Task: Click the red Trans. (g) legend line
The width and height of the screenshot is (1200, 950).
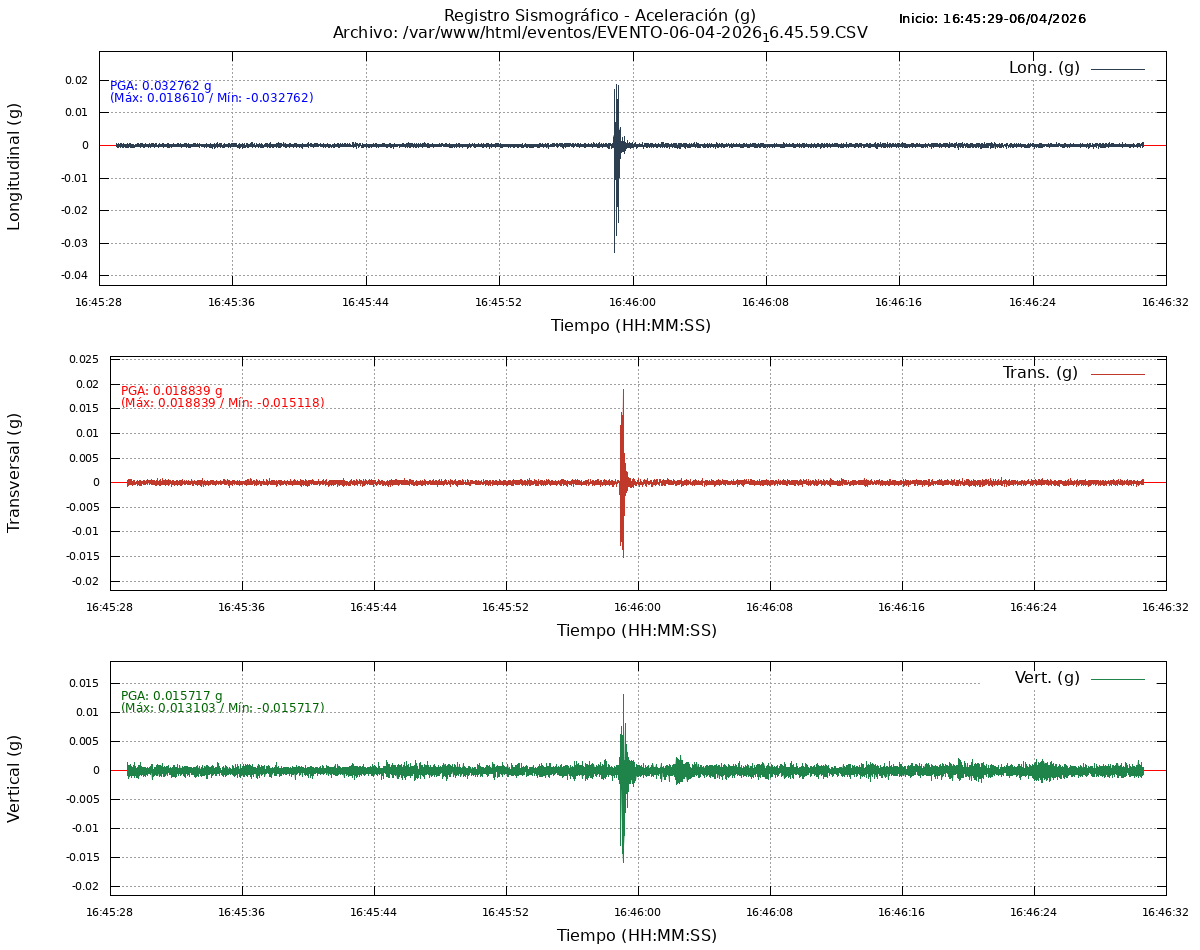Action: [x=1117, y=374]
